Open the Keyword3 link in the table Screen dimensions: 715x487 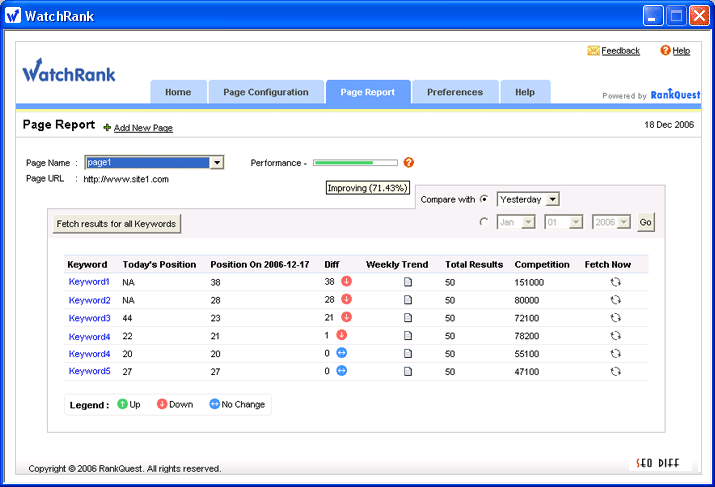coord(89,318)
